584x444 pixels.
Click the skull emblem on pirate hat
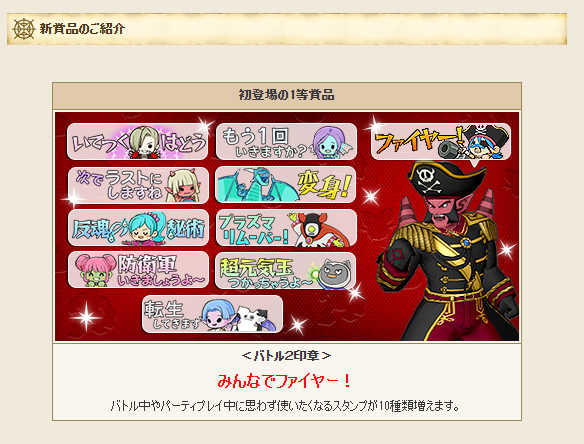pyautogui.click(x=428, y=180)
